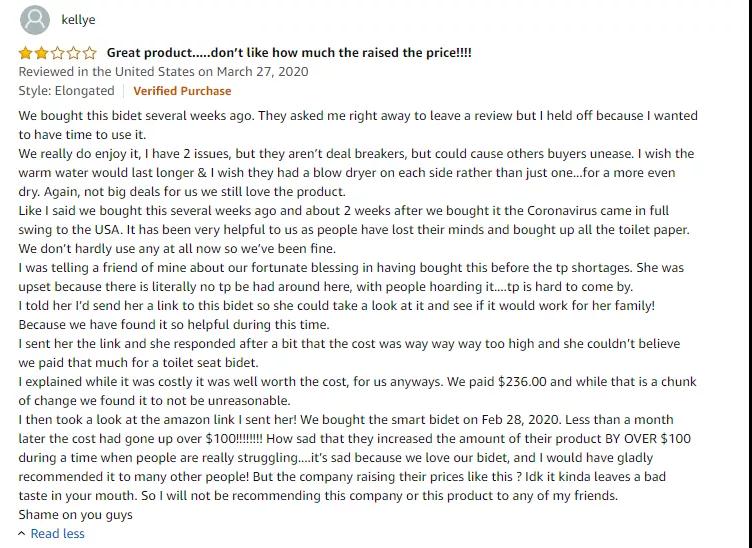Click the fifth empty rating star
The image size is (752, 548).
click(x=89, y=53)
